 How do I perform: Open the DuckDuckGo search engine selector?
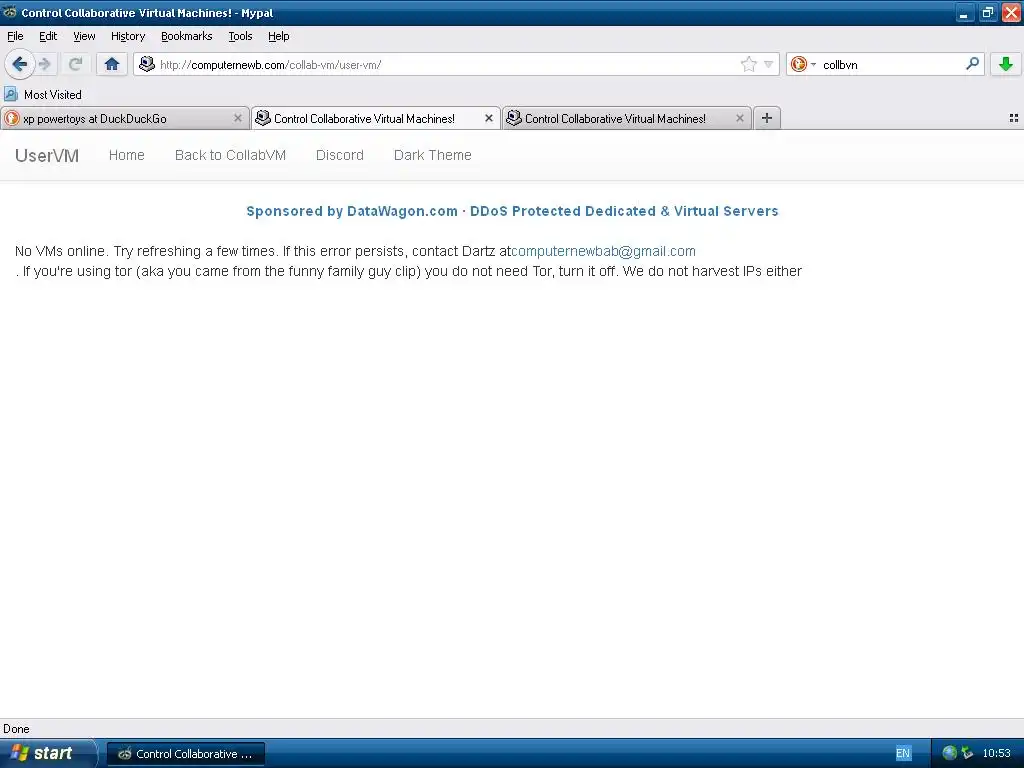803,64
